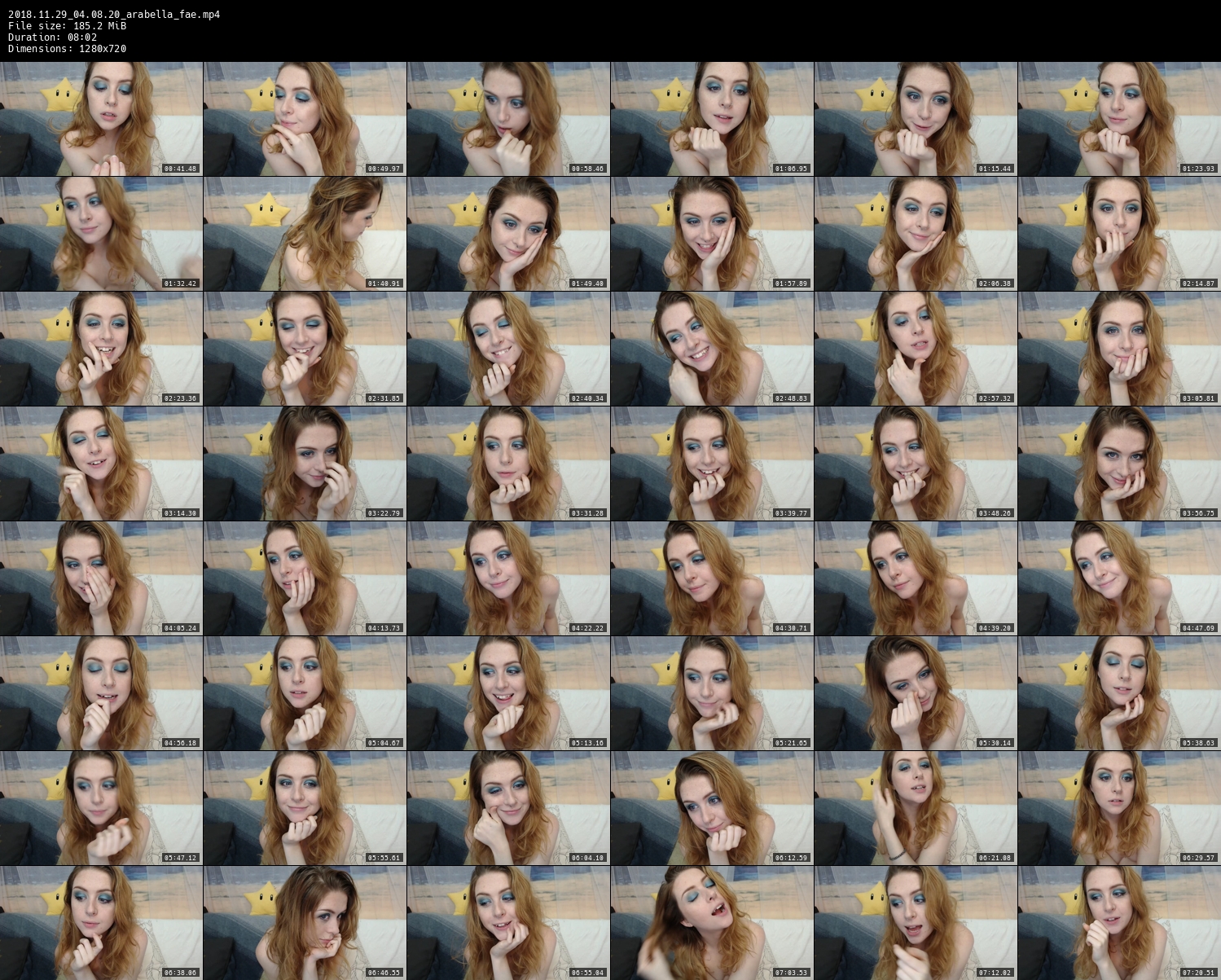The image size is (1221, 980).
Task: Select the thumbnail at 04:22.22
Action: click(x=508, y=578)
